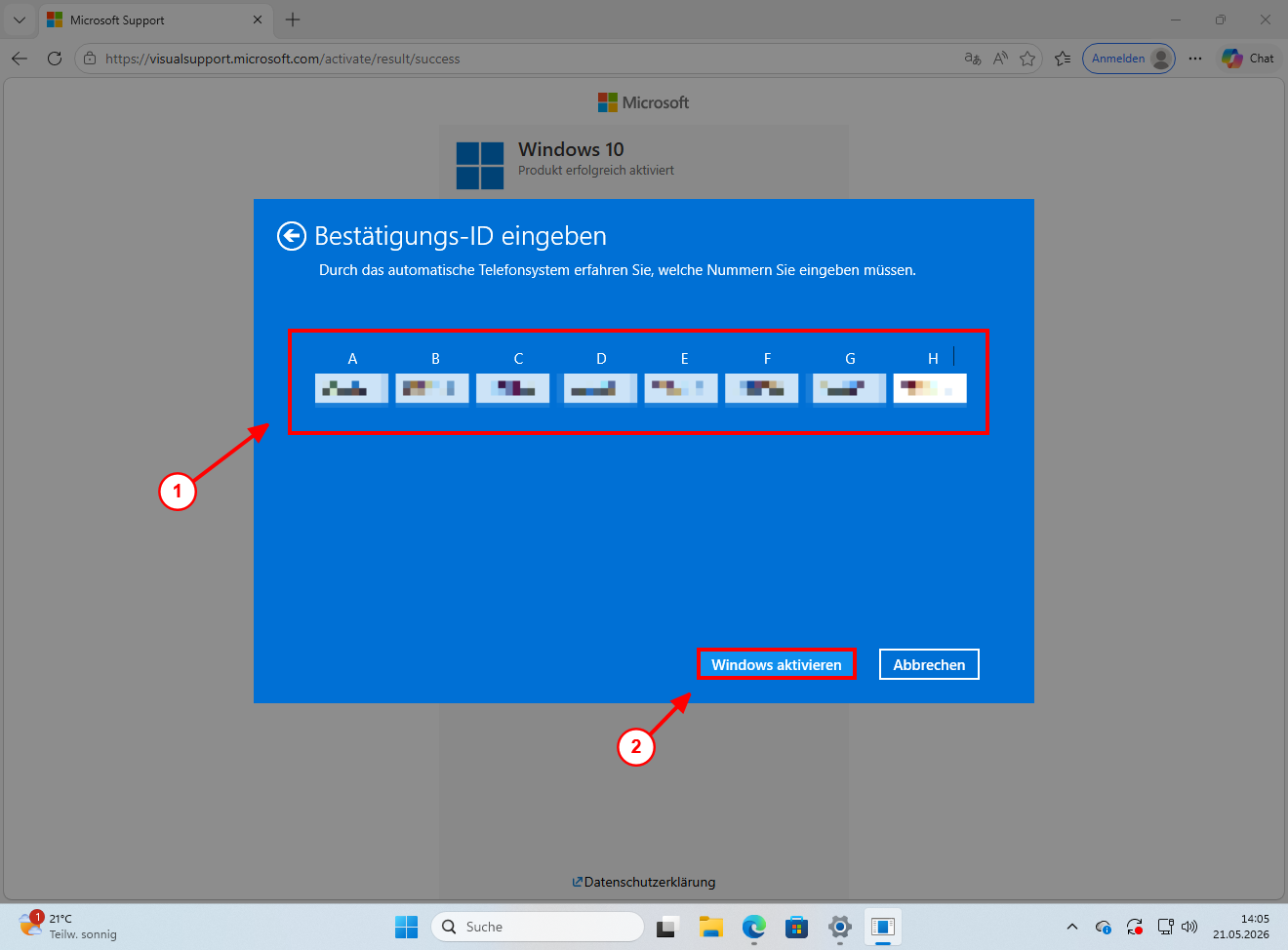Click the Windows 10 logo tile

click(x=480, y=165)
